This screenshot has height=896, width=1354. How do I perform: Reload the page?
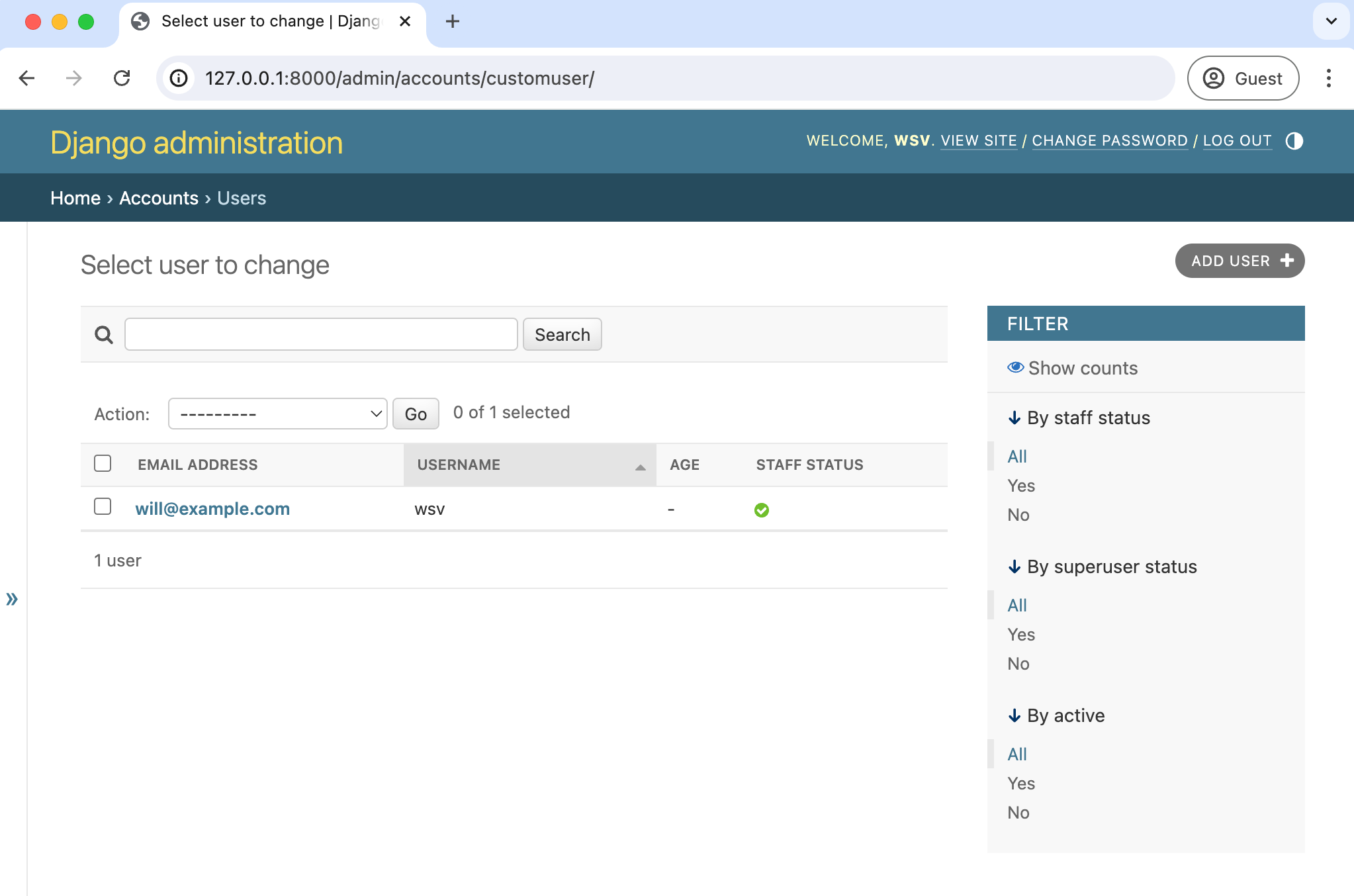(122, 78)
